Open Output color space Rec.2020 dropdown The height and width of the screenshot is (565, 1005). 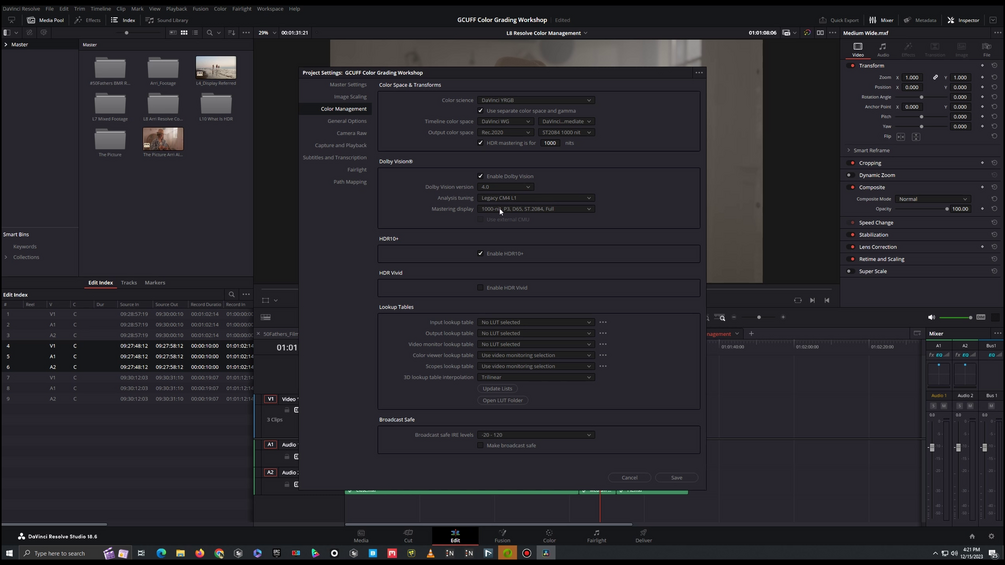pyautogui.click(x=505, y=132)
